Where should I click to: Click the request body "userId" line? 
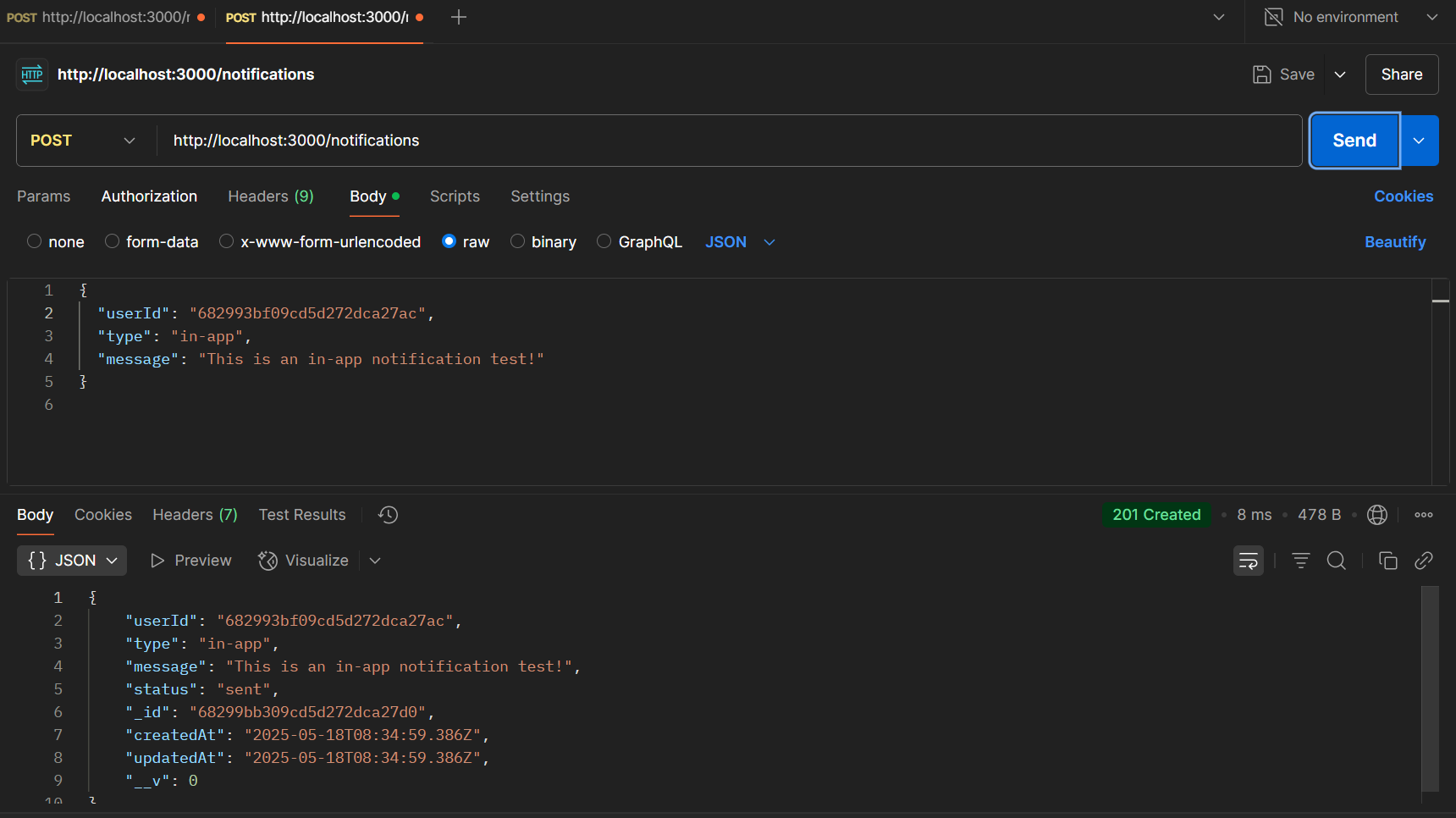click(266, 313)
